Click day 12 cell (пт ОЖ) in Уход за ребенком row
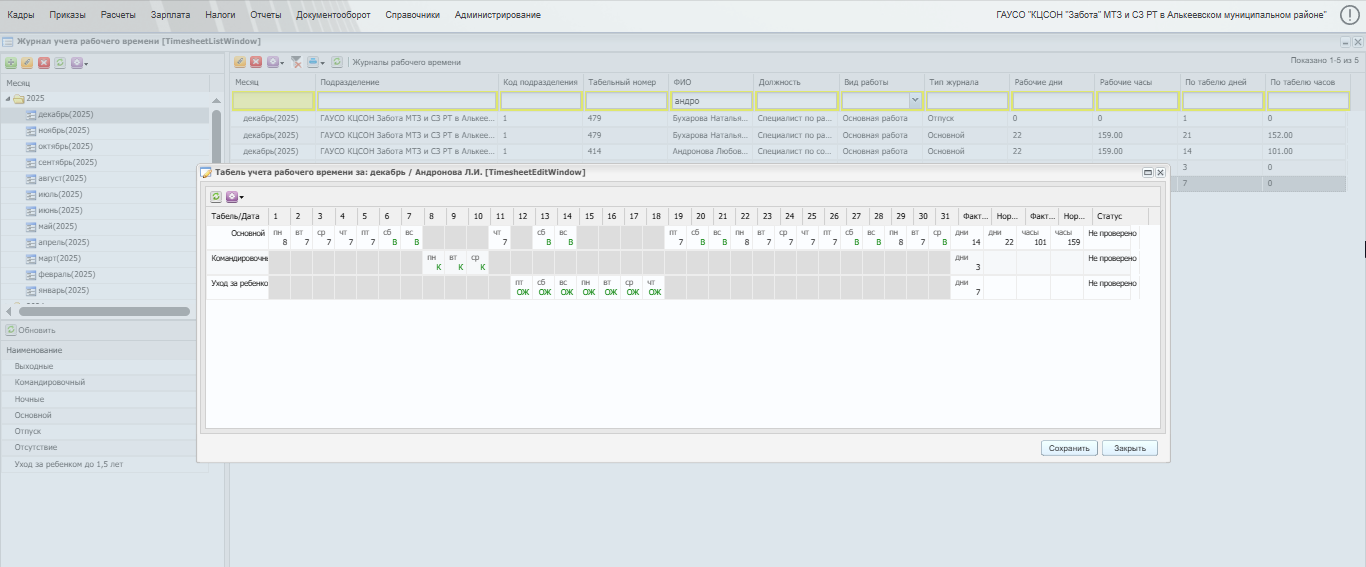Screen dimensions: 1366x567 pos(521,287)
